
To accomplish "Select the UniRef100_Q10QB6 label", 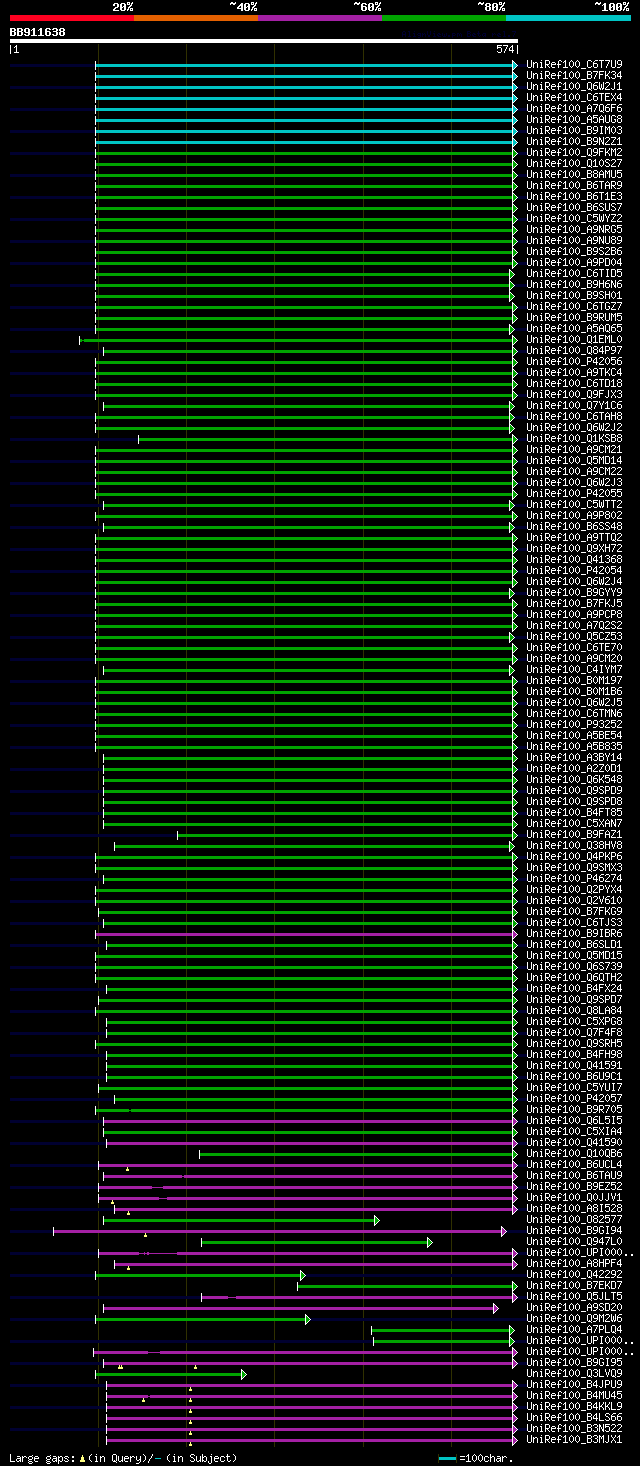I will pos(574,1153).
